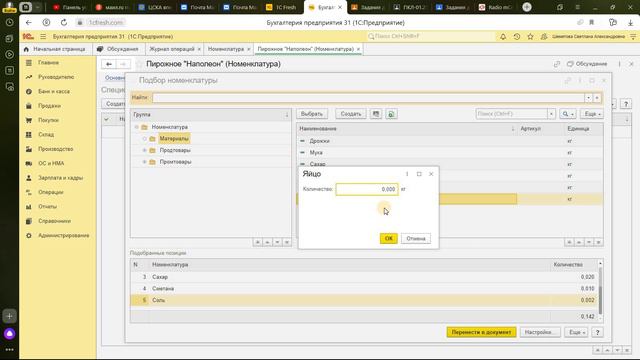Collapse the Номенклатура root group
Image resolution: width=640 pixels, height=360 pixels.
click(136, 127)
